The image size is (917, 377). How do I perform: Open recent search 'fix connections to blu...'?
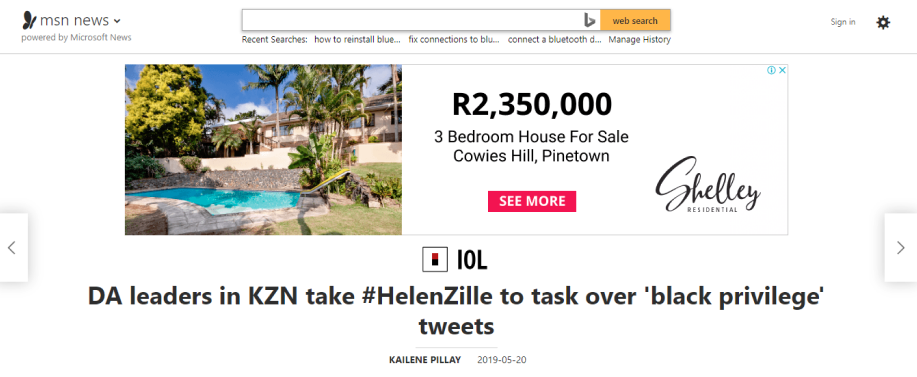tap(454, 39)
